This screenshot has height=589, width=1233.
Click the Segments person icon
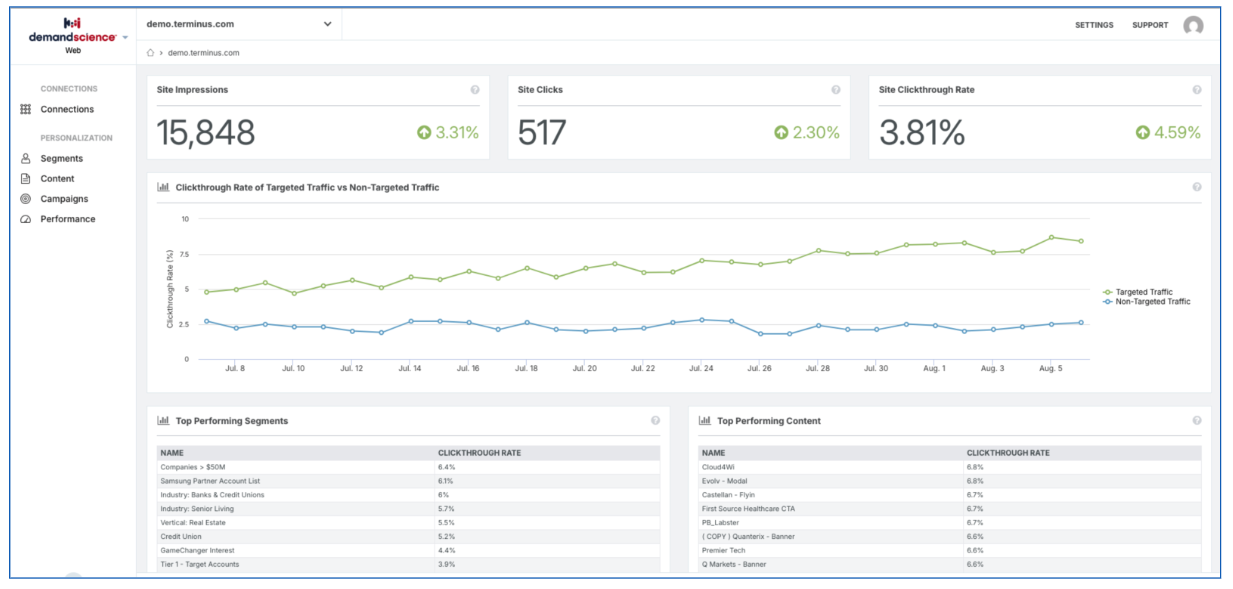coord(26,158)
